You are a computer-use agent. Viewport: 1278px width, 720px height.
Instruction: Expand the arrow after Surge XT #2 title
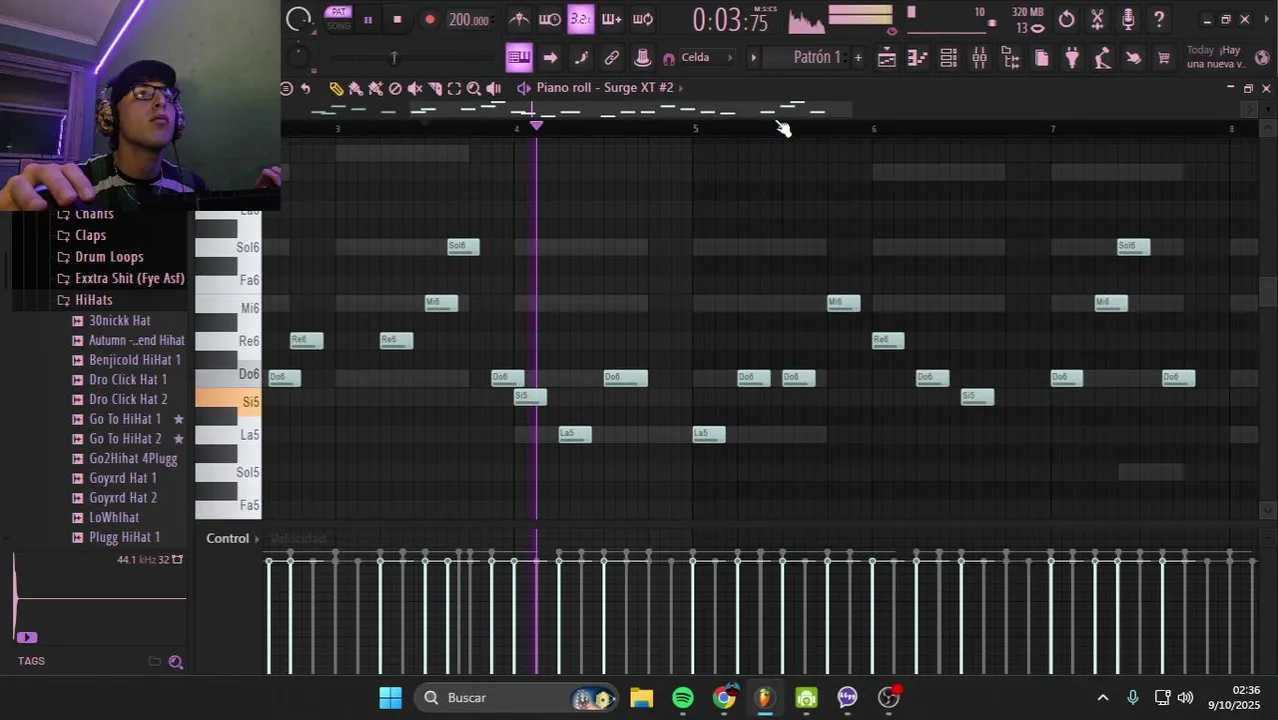click(x=681, y=88)
